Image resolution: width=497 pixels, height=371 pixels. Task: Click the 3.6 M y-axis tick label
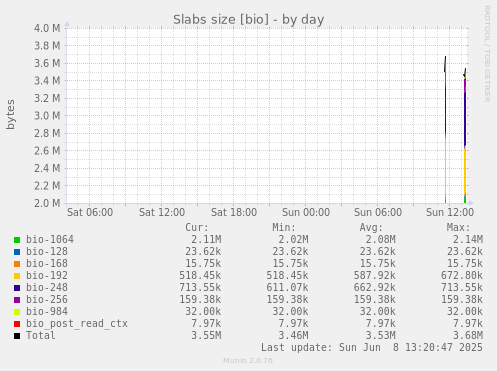[47, 63]
